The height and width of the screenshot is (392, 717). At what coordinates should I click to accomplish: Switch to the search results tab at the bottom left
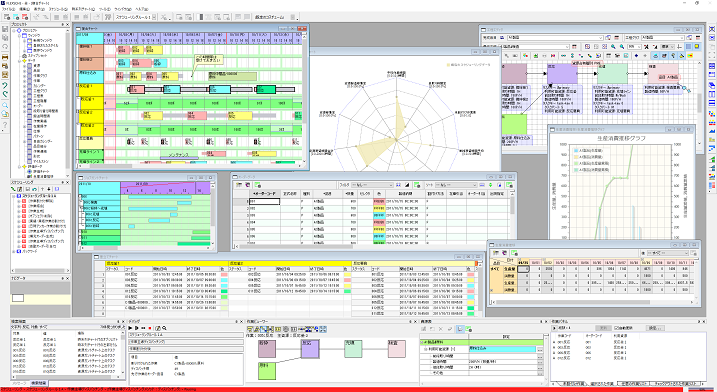click(38, 383)
